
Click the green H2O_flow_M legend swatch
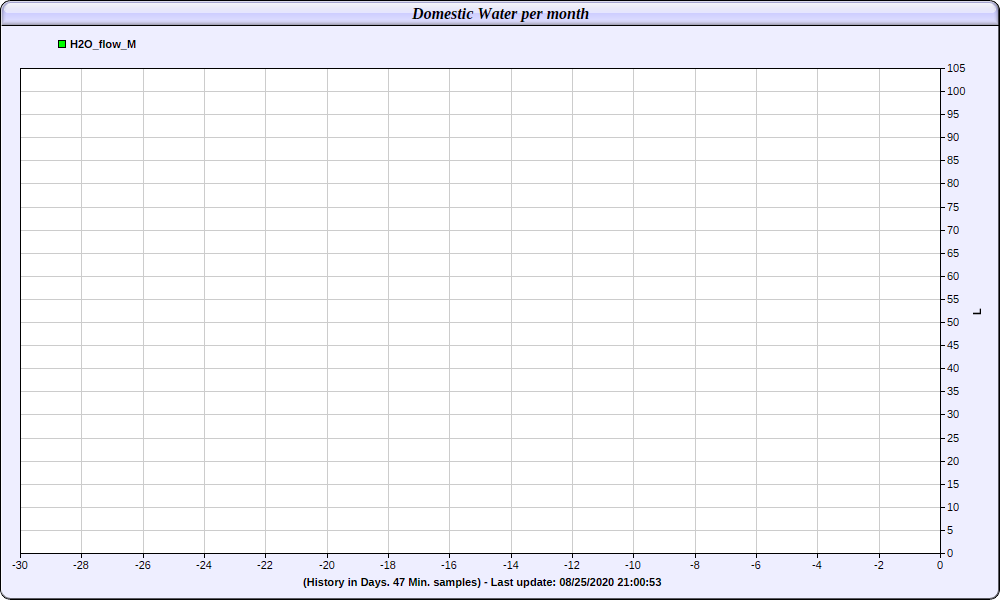[62, 44]
